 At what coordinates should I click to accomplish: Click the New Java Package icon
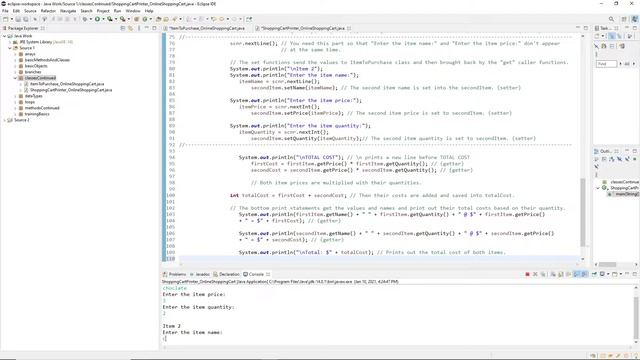pos(137,19)
